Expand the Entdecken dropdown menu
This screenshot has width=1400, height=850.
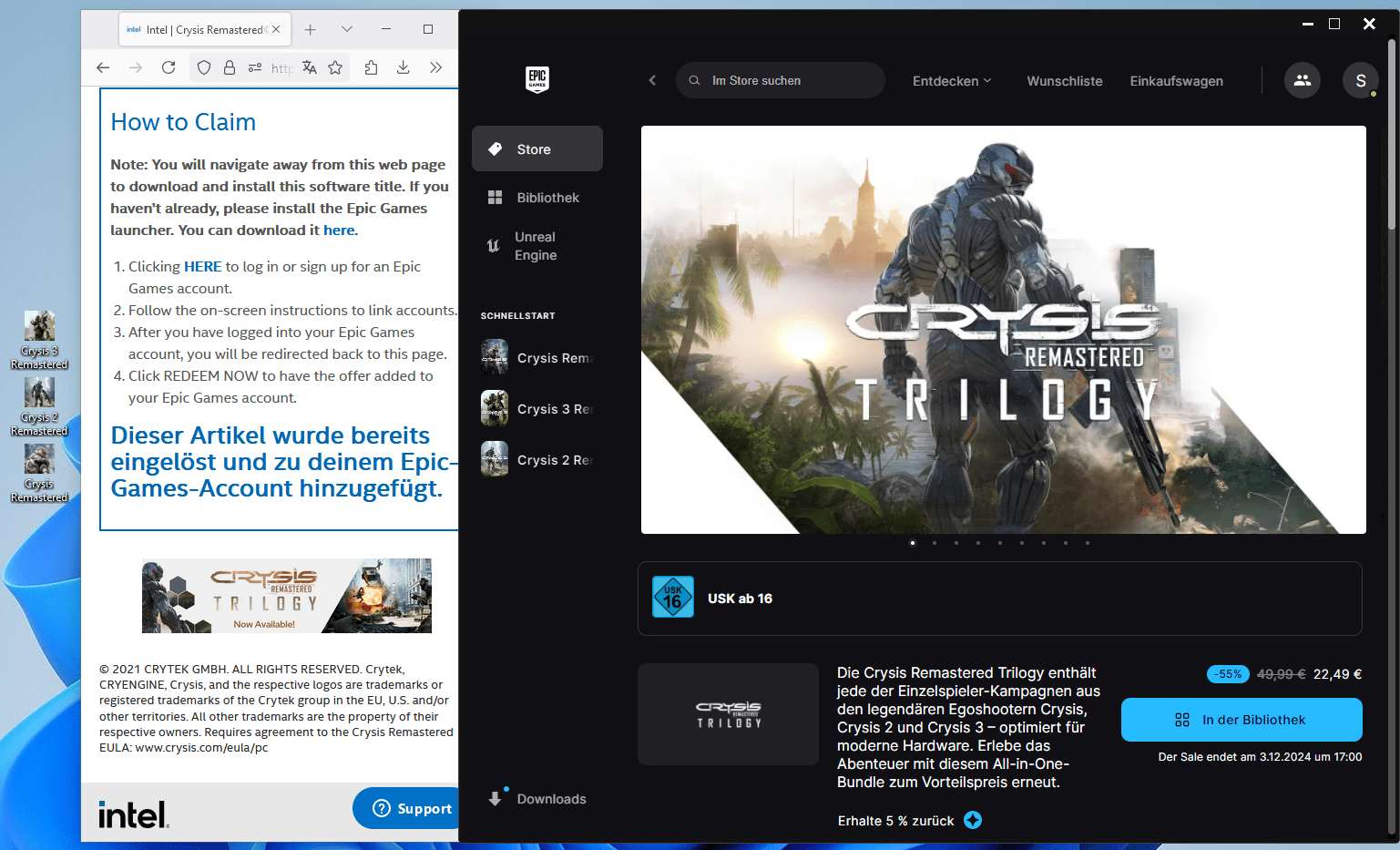[x=952, y=81]
